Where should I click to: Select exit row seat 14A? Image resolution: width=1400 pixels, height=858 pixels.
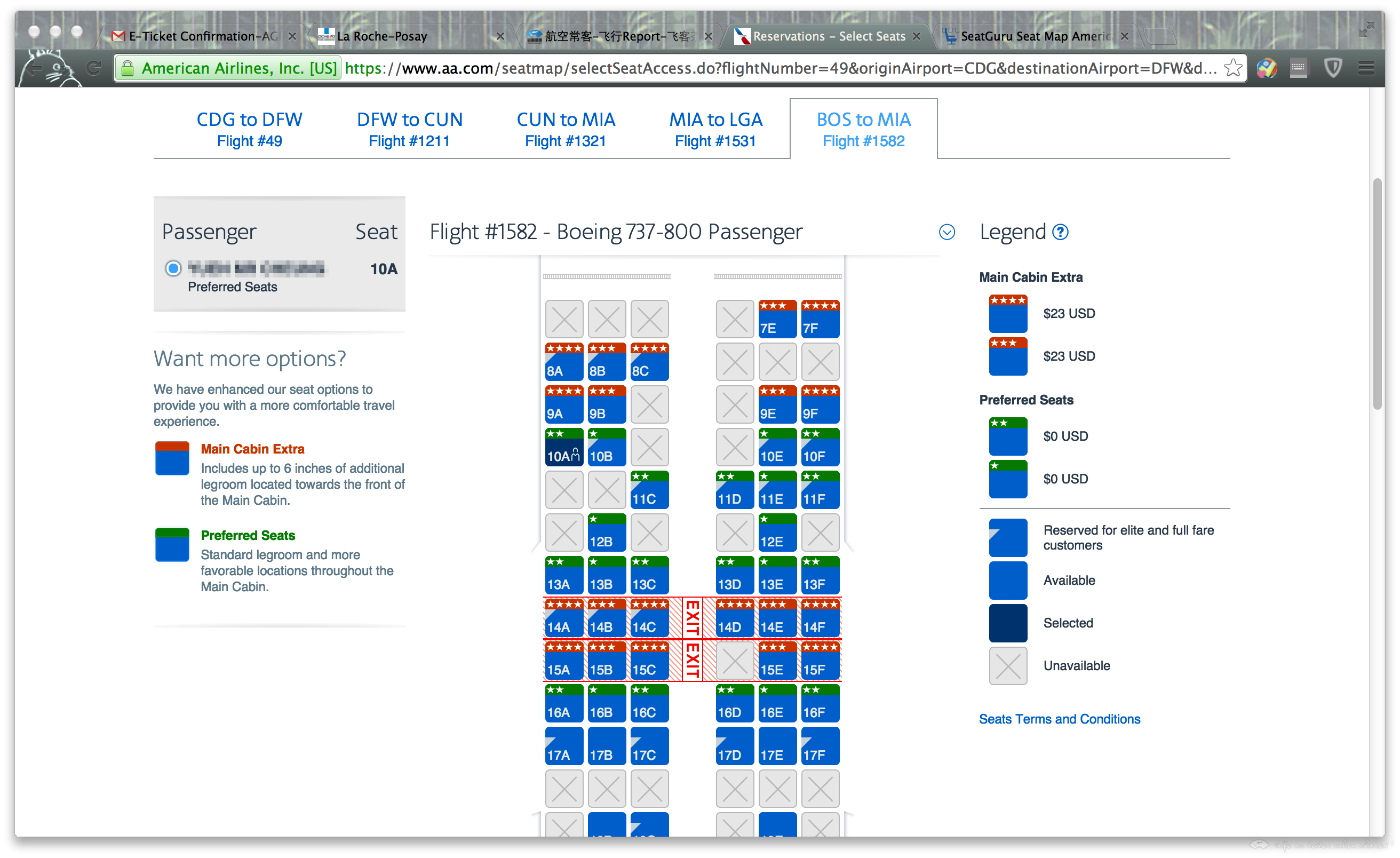563,618
